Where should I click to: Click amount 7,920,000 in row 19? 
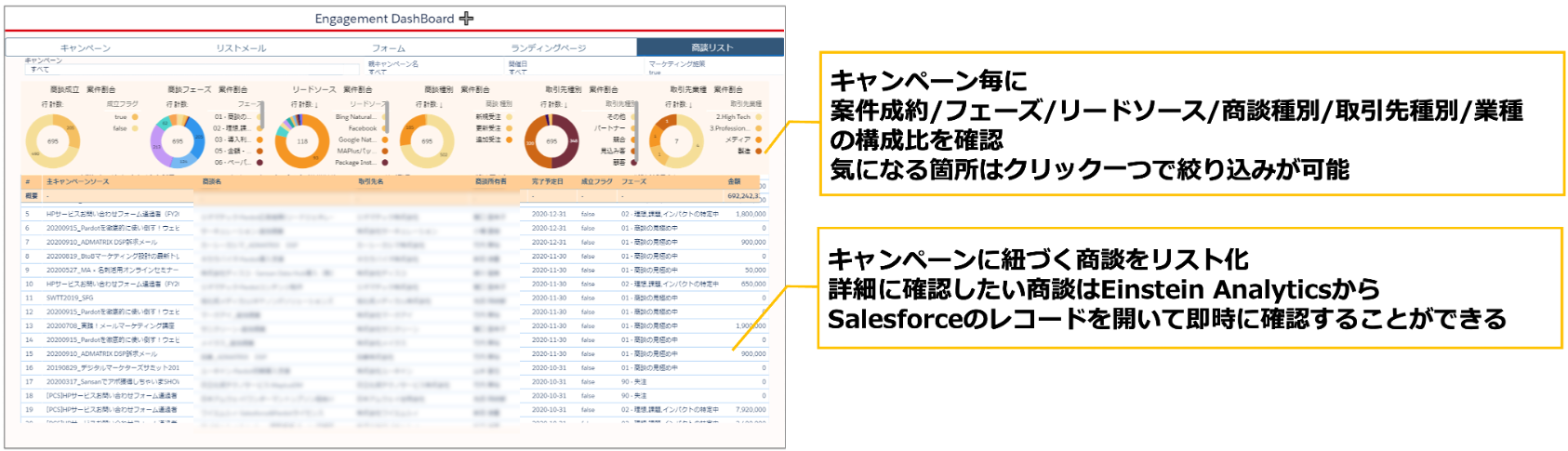pyautogui.click(x=751, y=409)
